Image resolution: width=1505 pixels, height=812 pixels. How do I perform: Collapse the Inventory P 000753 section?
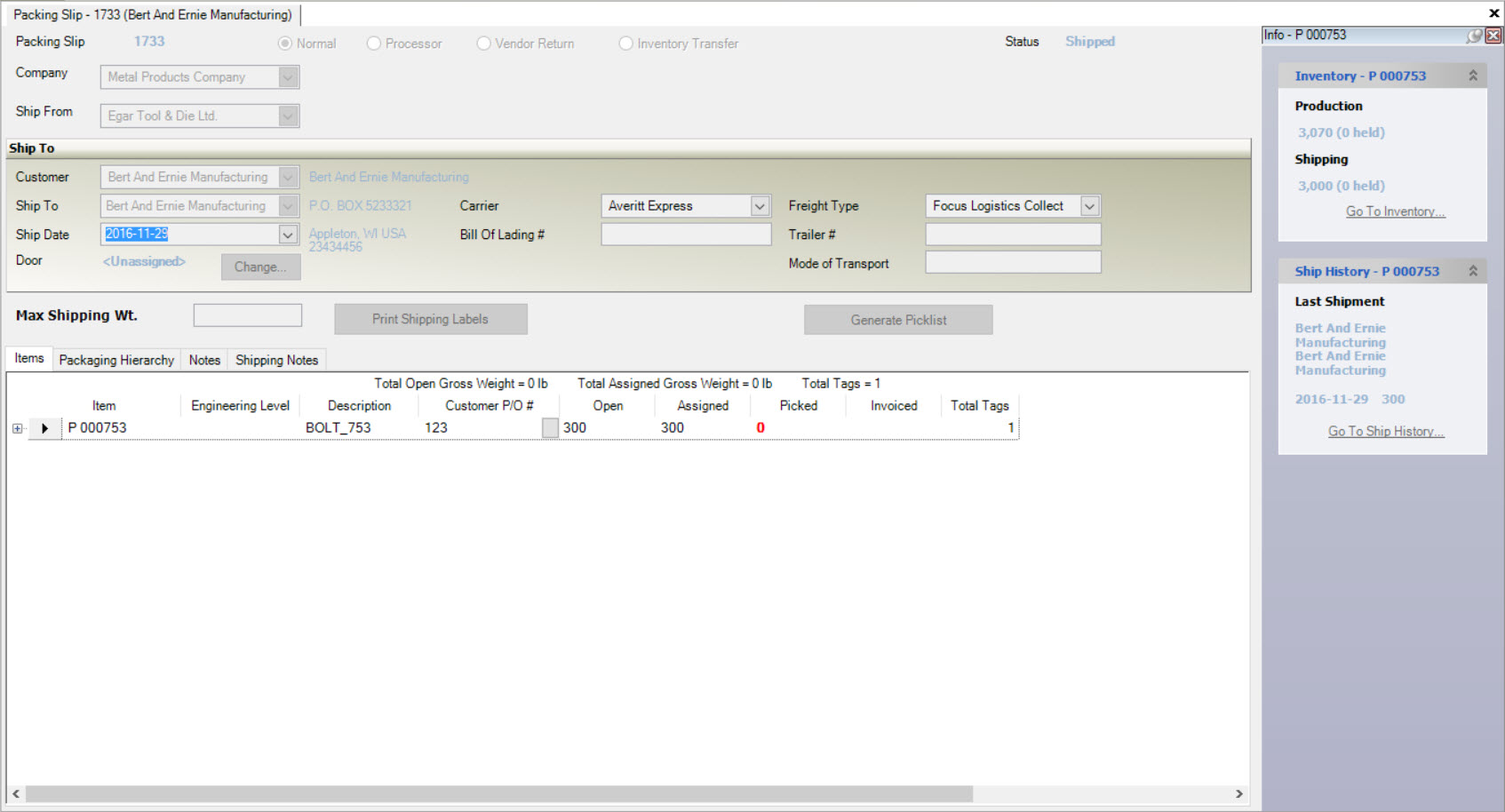point(1472,76)
